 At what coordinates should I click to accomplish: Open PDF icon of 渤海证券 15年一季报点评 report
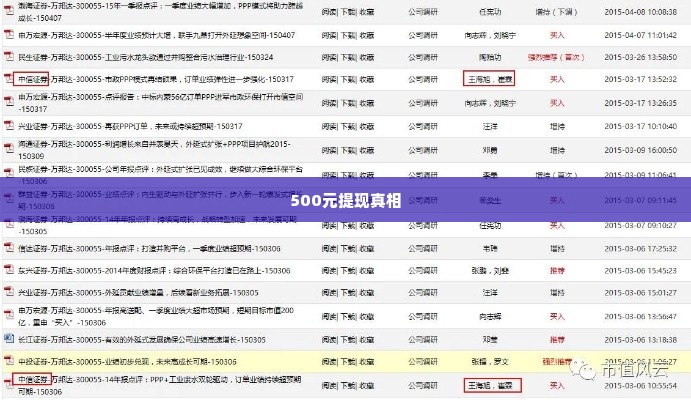(9, 10)
